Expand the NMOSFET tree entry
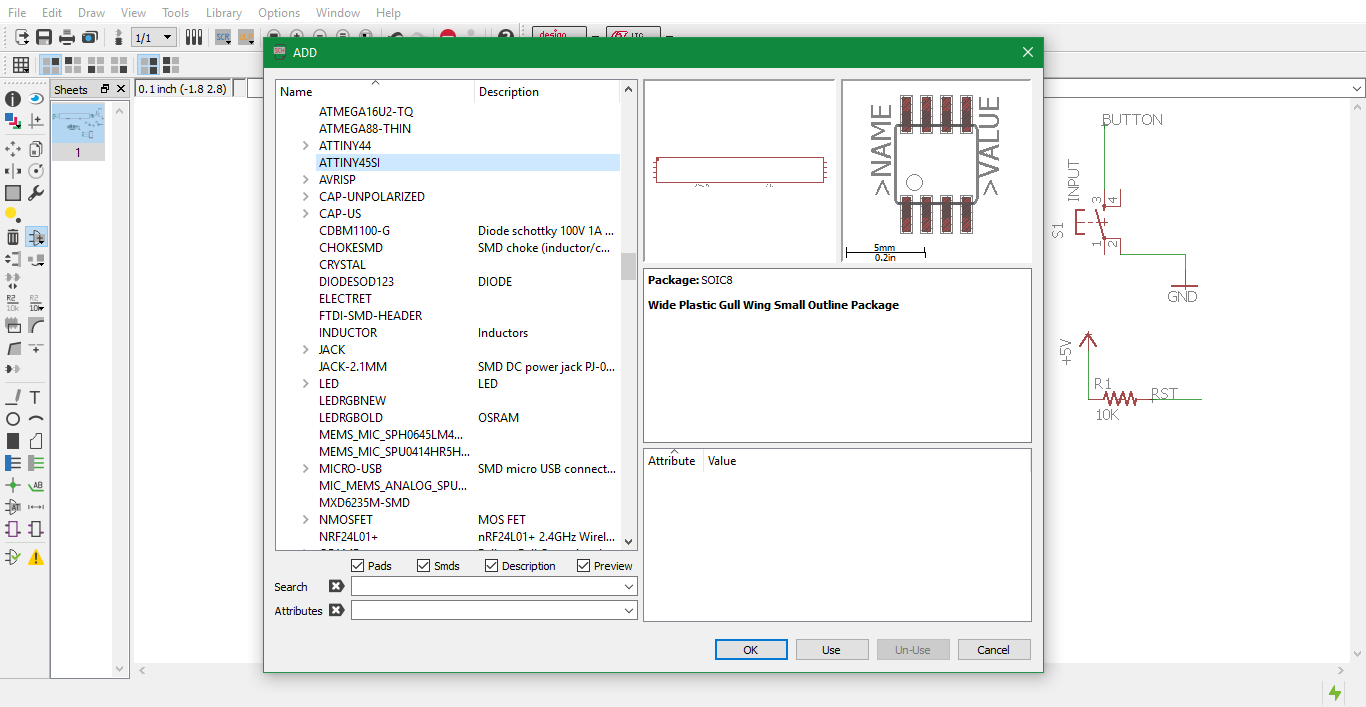1366x707 pixels. (305, 520)
